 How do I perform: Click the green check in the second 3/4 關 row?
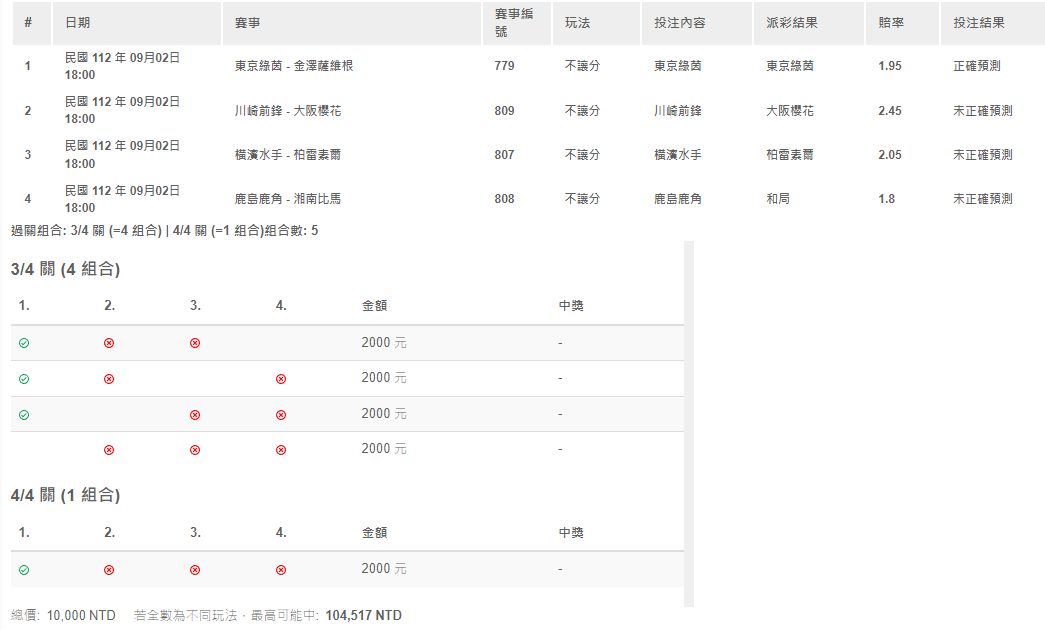pyautogui.click(x=24, y=379)
